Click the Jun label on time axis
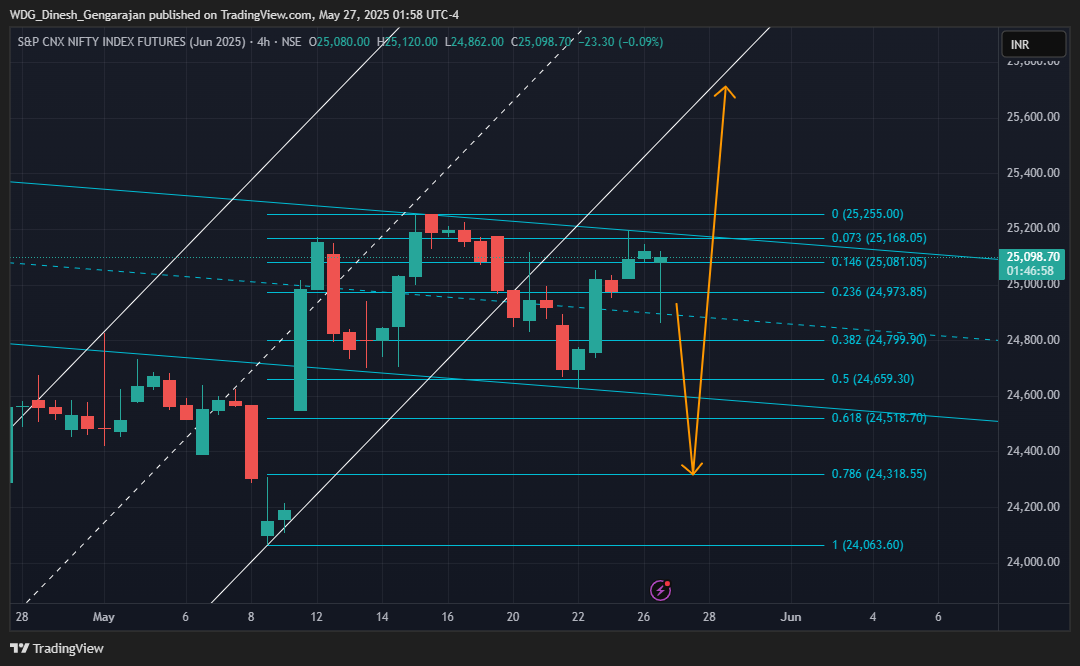Screen dimensions: 1080x666 tap(791, 617)
